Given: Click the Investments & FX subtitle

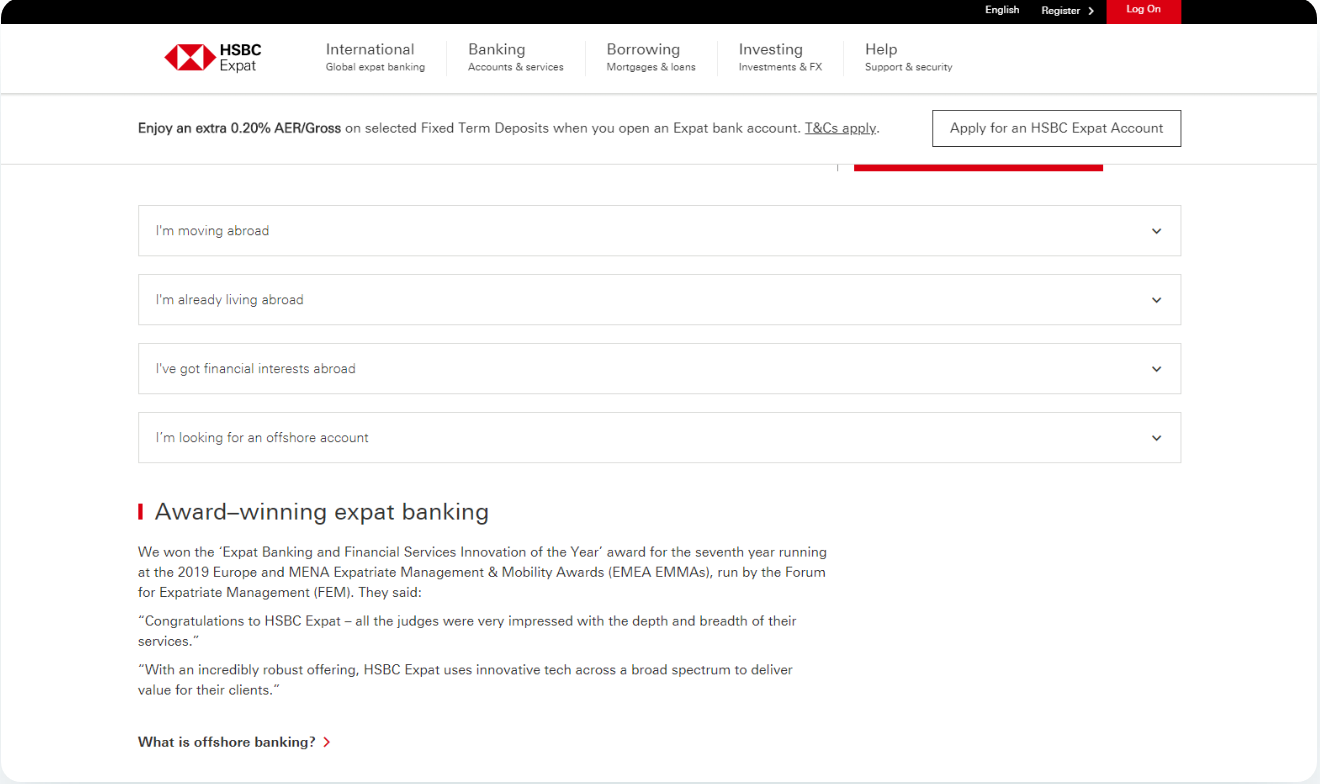Looking at the screenshot, I should coord(780,67).
